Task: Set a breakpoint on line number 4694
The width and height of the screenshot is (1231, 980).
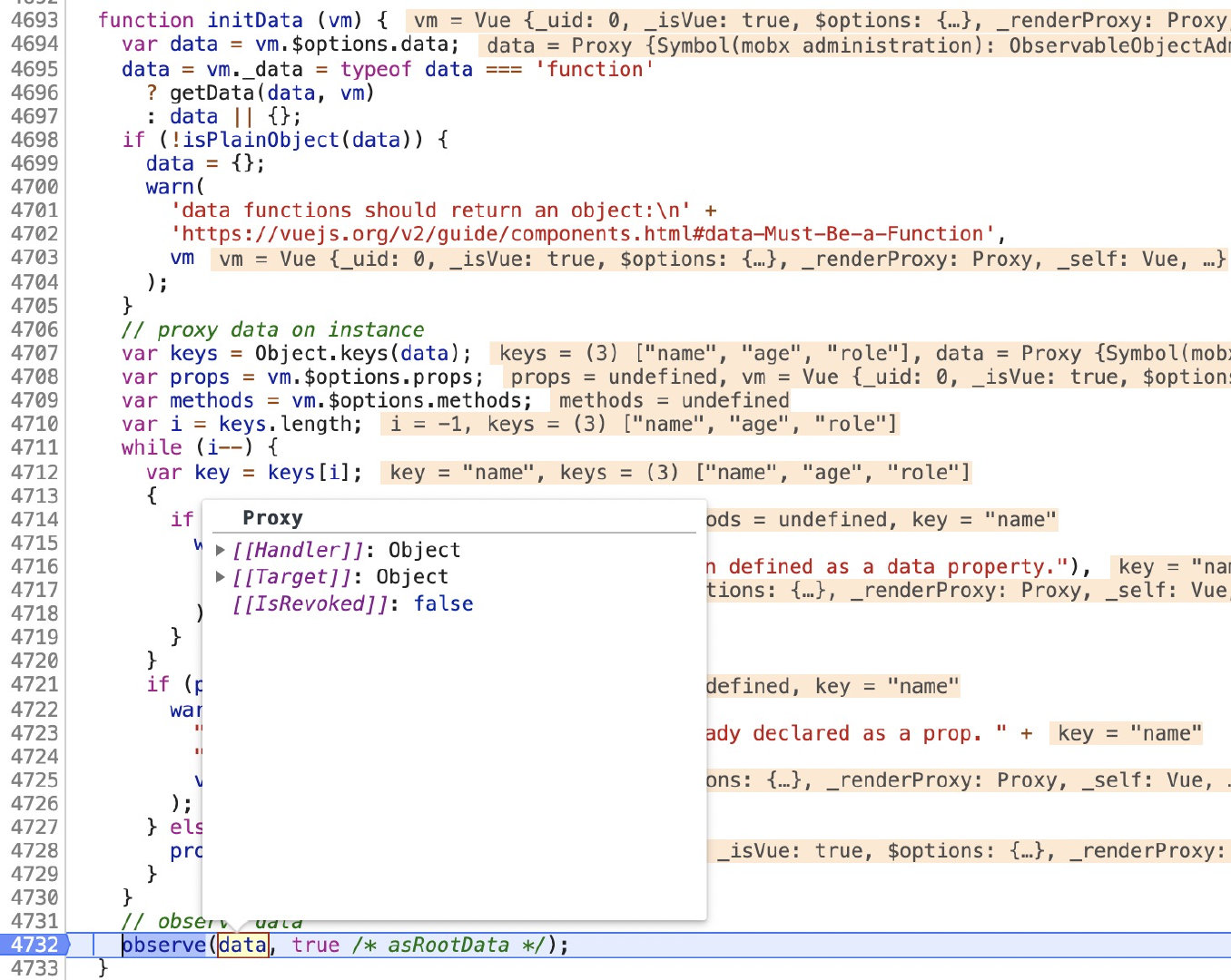Action: click(34, 44)
